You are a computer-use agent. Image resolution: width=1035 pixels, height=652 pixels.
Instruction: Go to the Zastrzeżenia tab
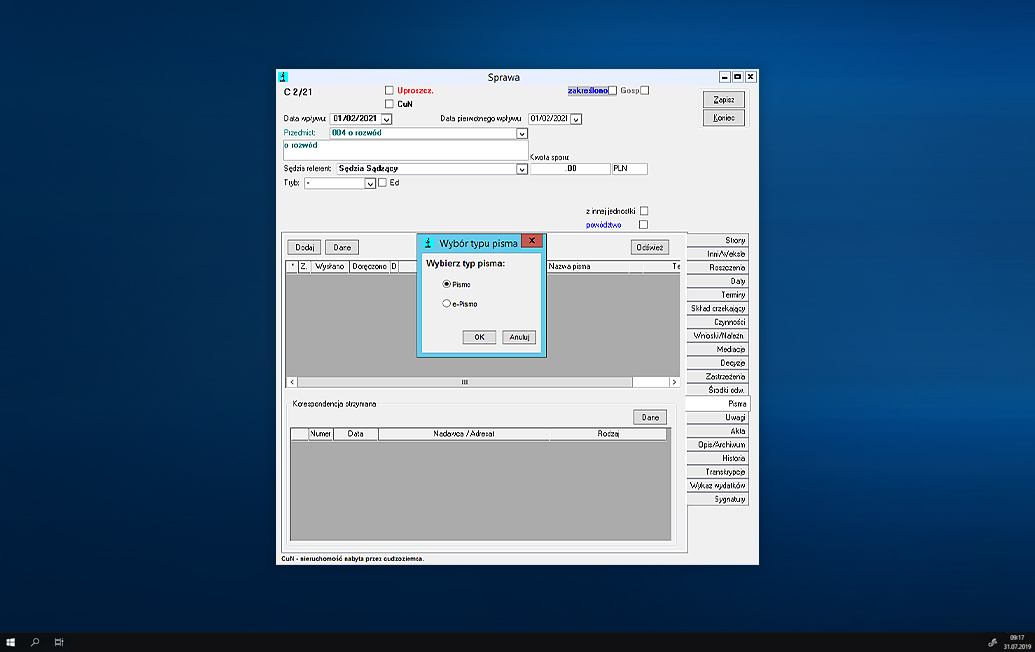click(x=718, y=377)
